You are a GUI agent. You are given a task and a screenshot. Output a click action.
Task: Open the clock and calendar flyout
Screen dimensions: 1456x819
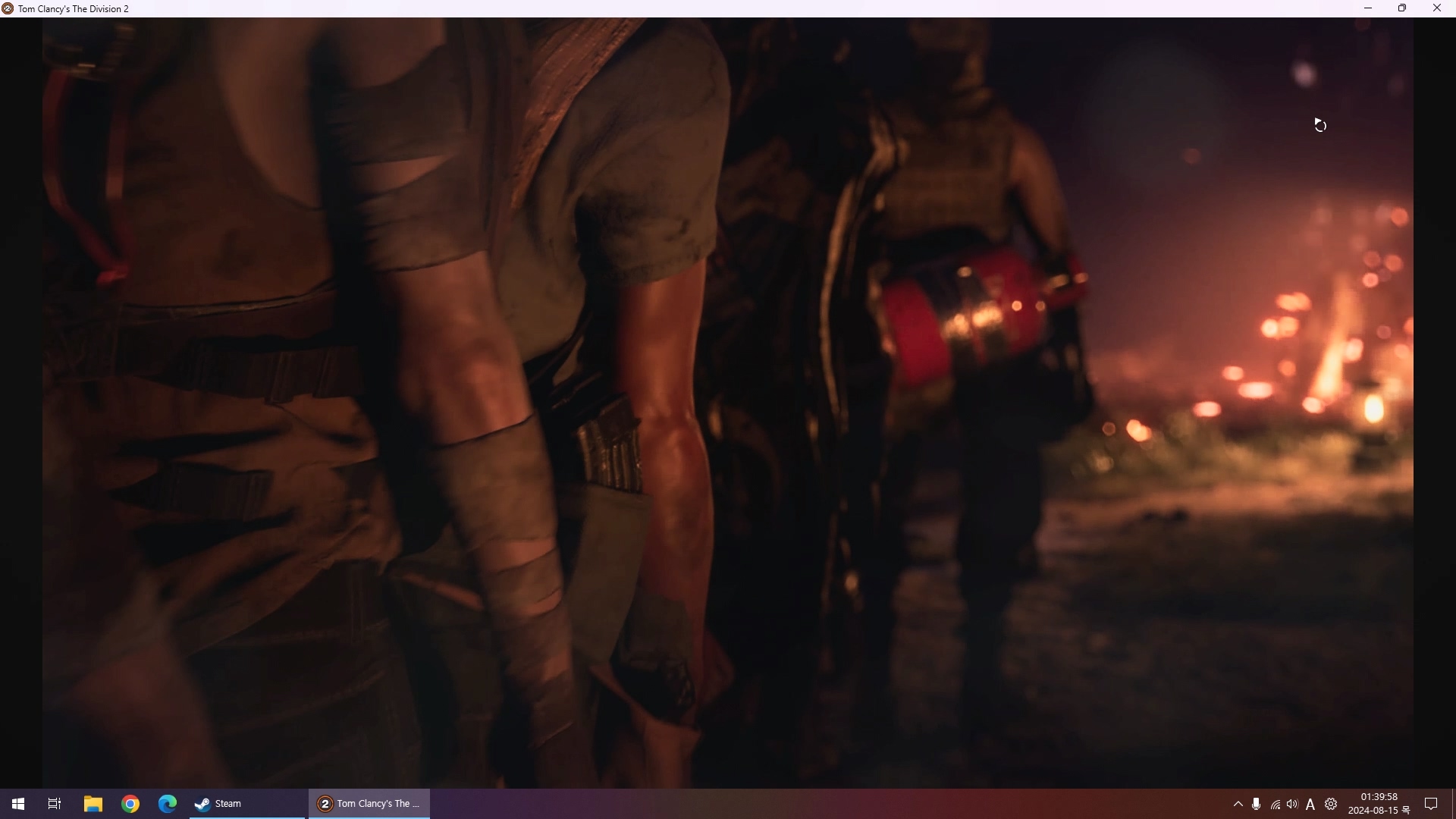point(1379,804)
